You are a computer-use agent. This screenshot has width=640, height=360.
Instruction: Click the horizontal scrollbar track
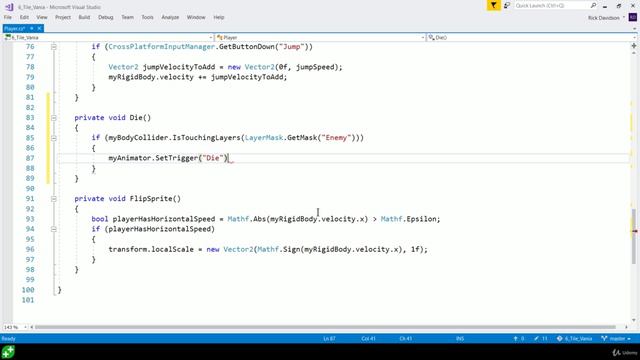click(325, 327)
